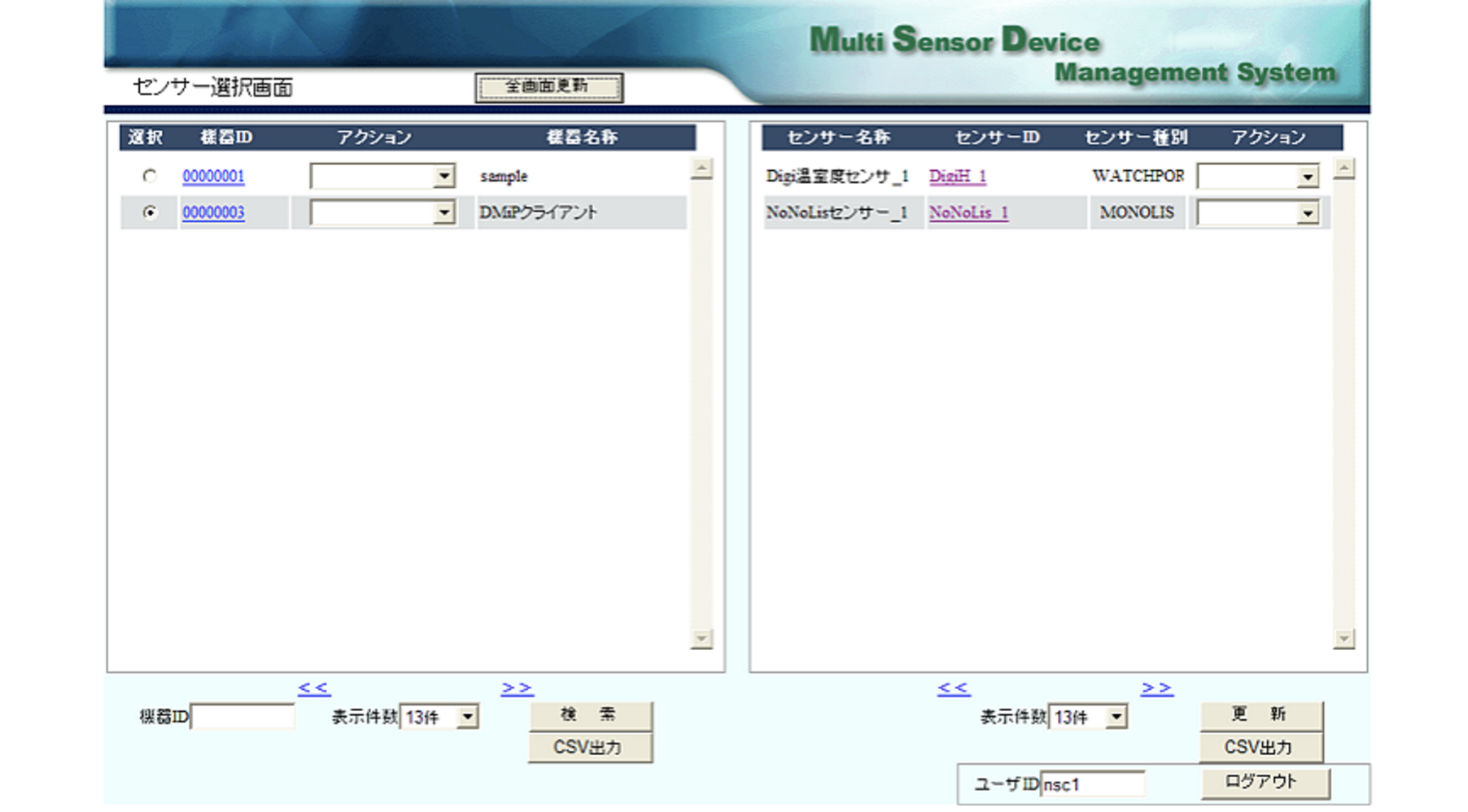
Task: Click the センサー種別 column header
Action: click(1136, 137)
